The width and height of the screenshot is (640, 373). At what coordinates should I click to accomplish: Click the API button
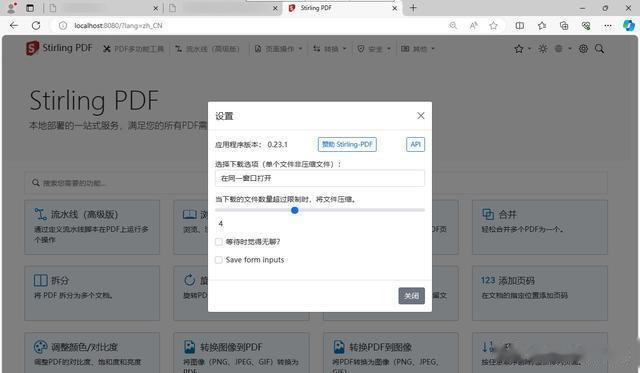tap(416, 144)
